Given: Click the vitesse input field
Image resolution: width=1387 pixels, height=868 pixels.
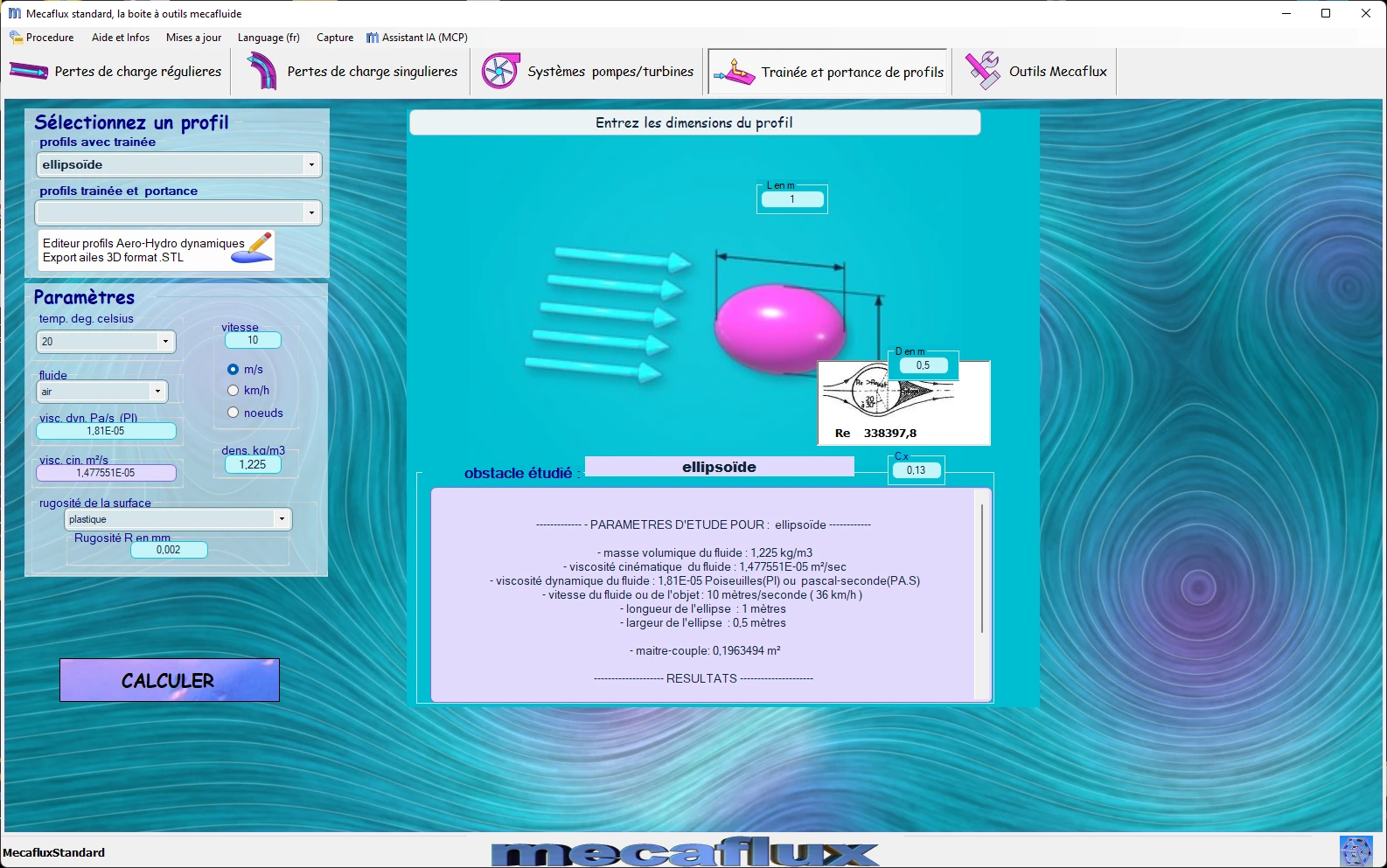Looking at the screenshot, I should (253, 340).
